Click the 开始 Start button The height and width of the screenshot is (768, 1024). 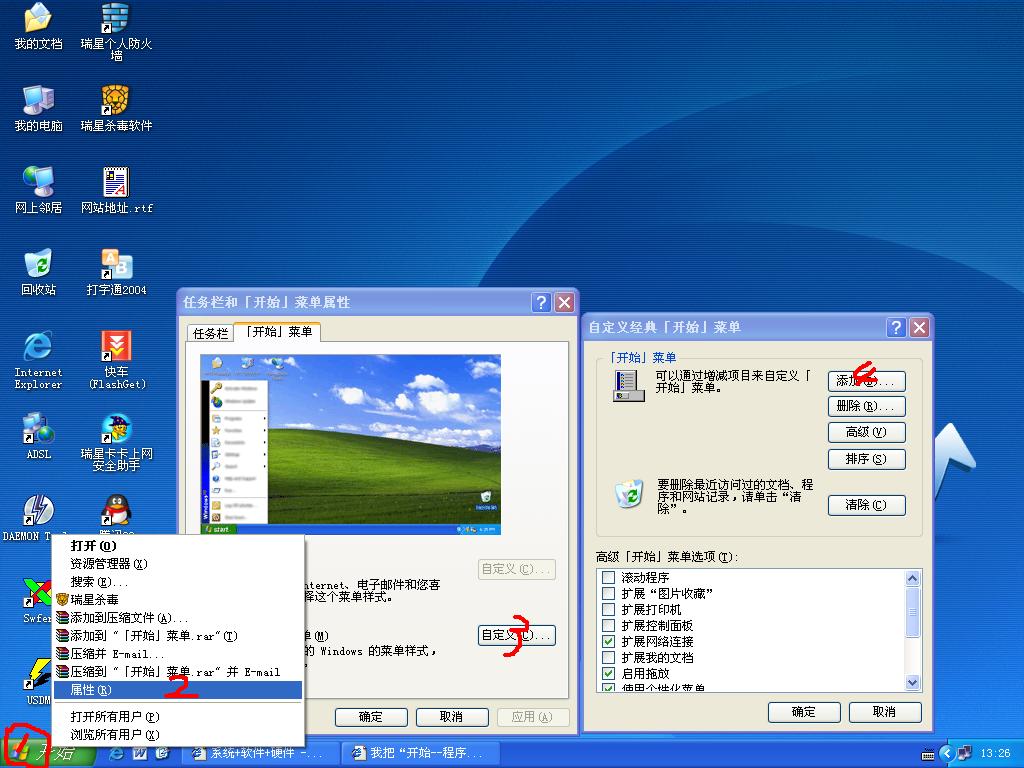(x=47, y=754)
